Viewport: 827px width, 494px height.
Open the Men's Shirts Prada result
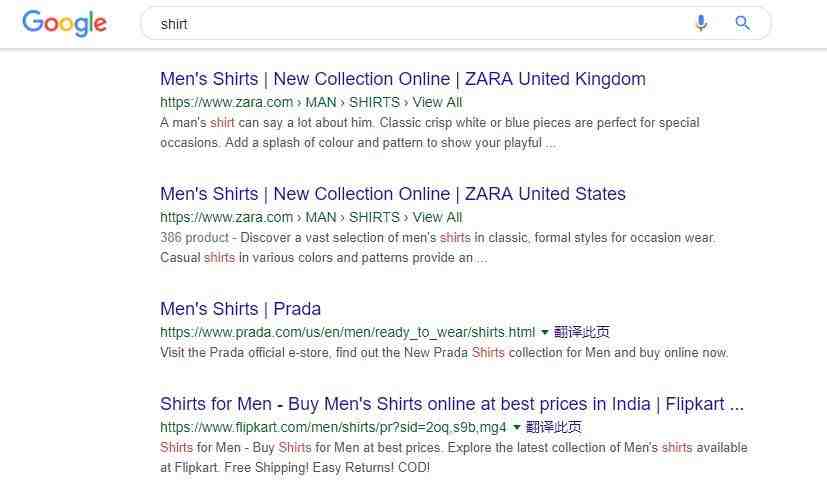pyautogui.click(x=241, y=309)
